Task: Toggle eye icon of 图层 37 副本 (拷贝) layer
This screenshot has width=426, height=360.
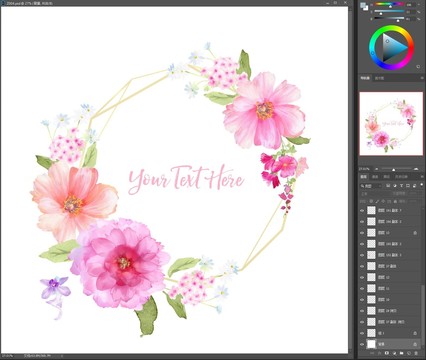Action: pos(362,322)
